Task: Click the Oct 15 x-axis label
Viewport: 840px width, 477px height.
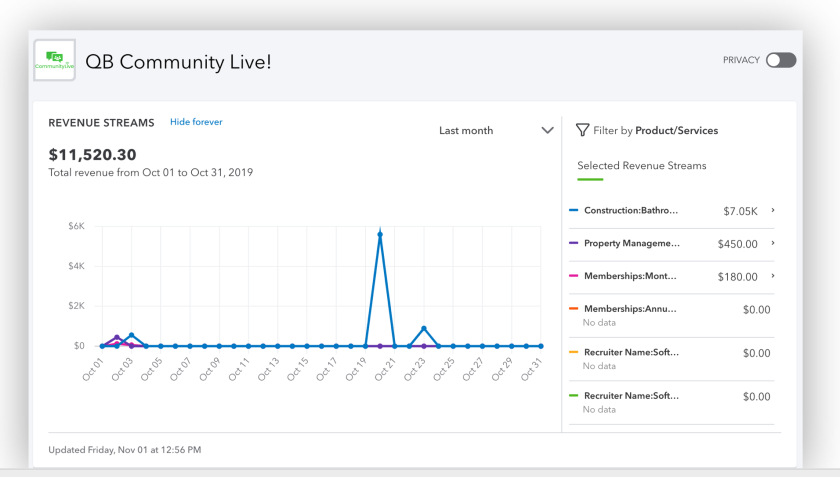Action: click(x=297, y=370)
